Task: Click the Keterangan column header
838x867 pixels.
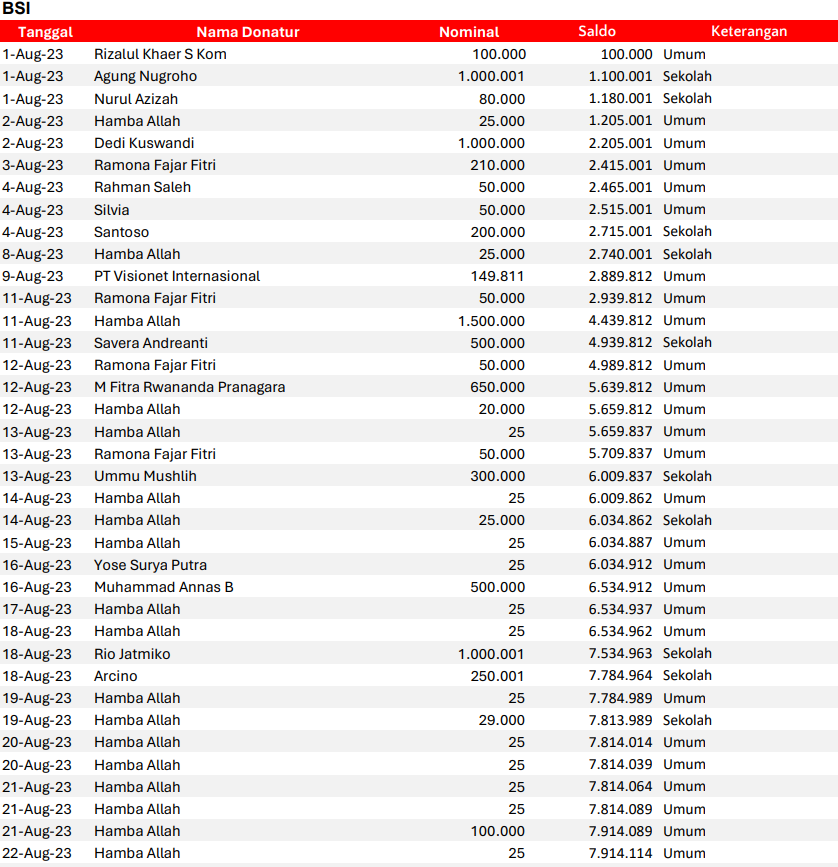Action: coord(748,31)
